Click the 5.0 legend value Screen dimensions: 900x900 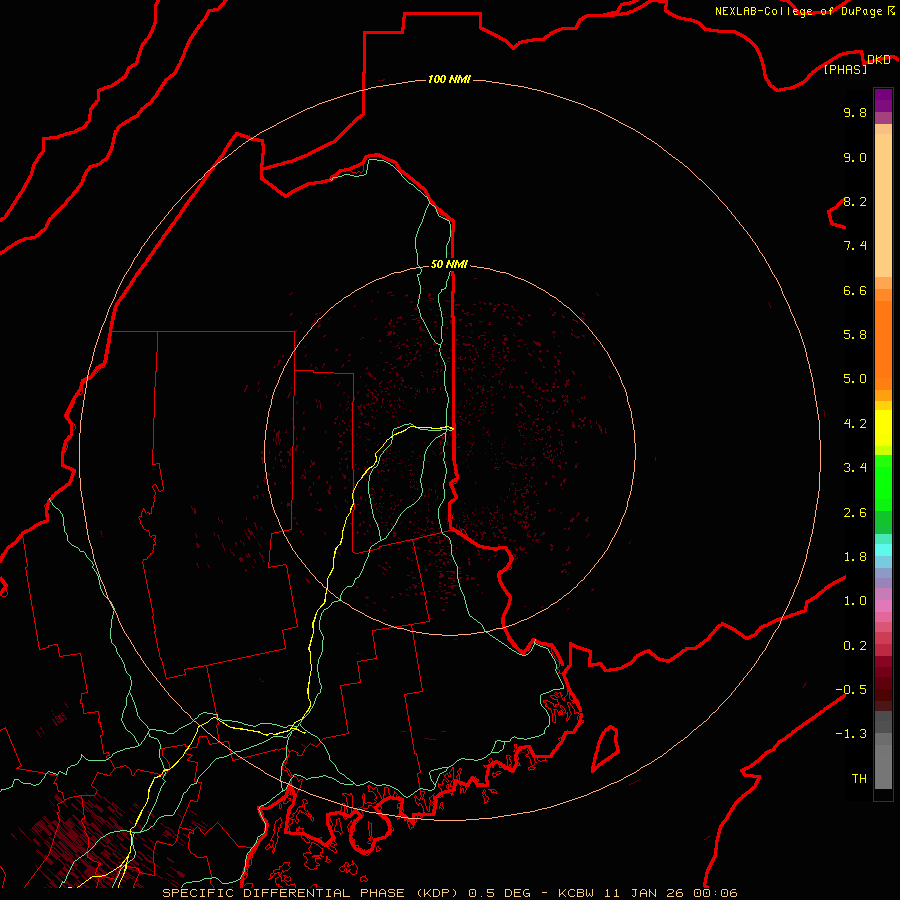pyautogui.click(x=855, y=379)
